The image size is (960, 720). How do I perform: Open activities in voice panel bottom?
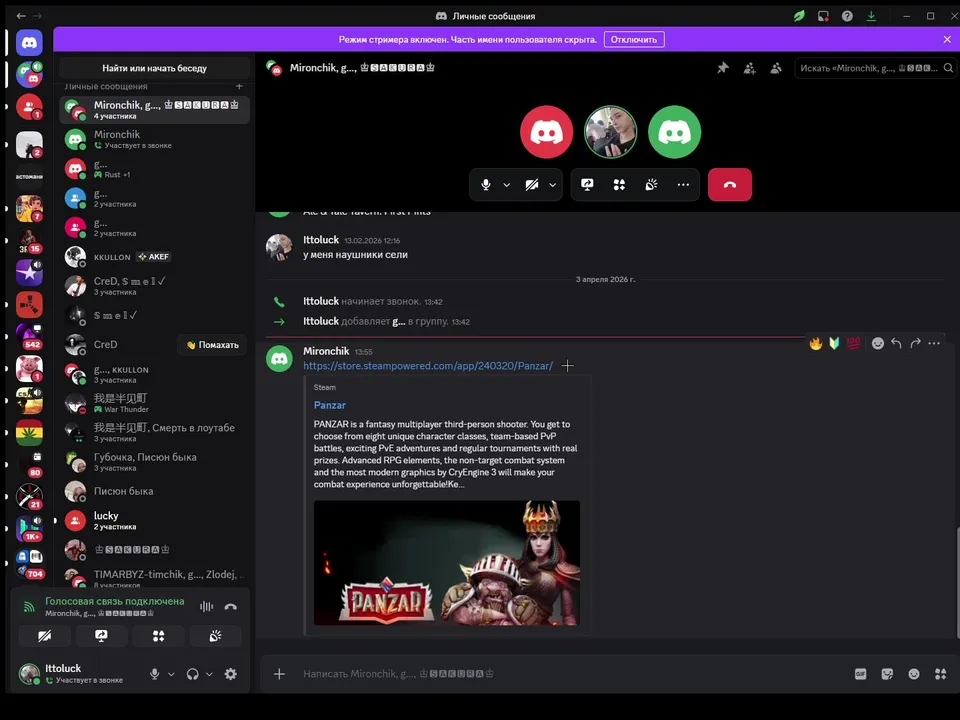[159, 636]
